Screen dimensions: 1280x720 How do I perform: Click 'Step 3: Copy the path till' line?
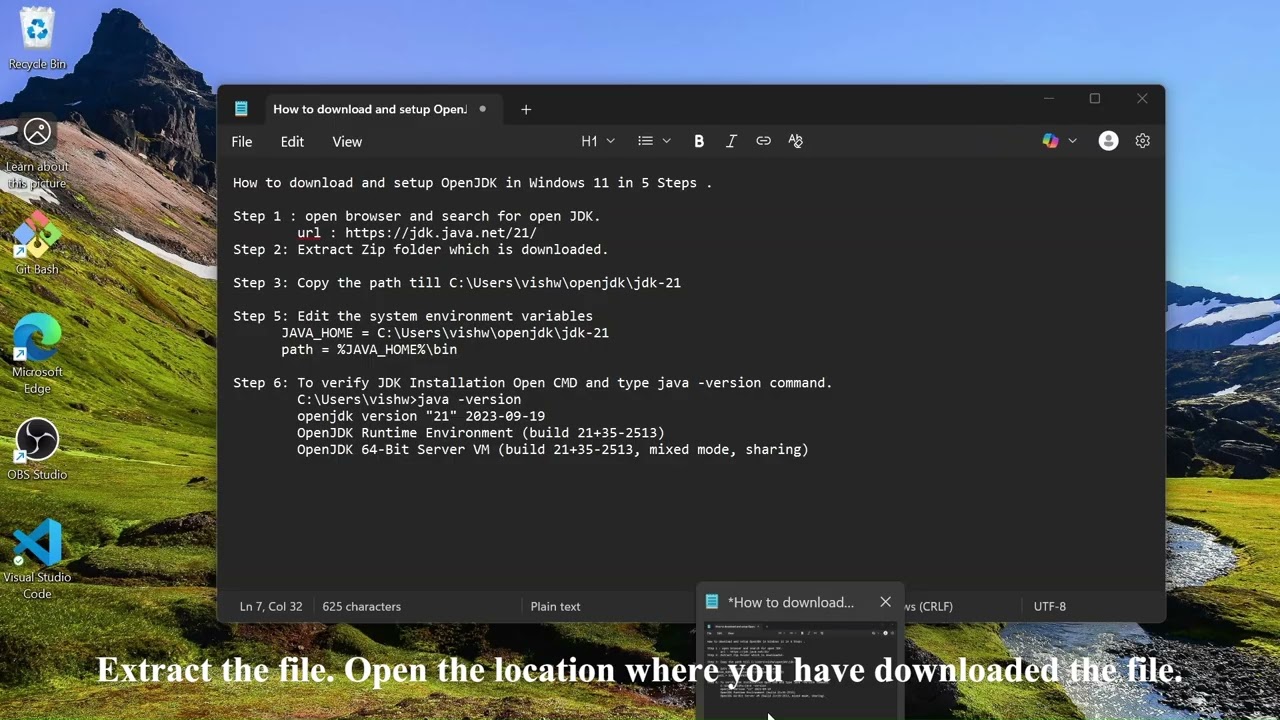[457, 283]
